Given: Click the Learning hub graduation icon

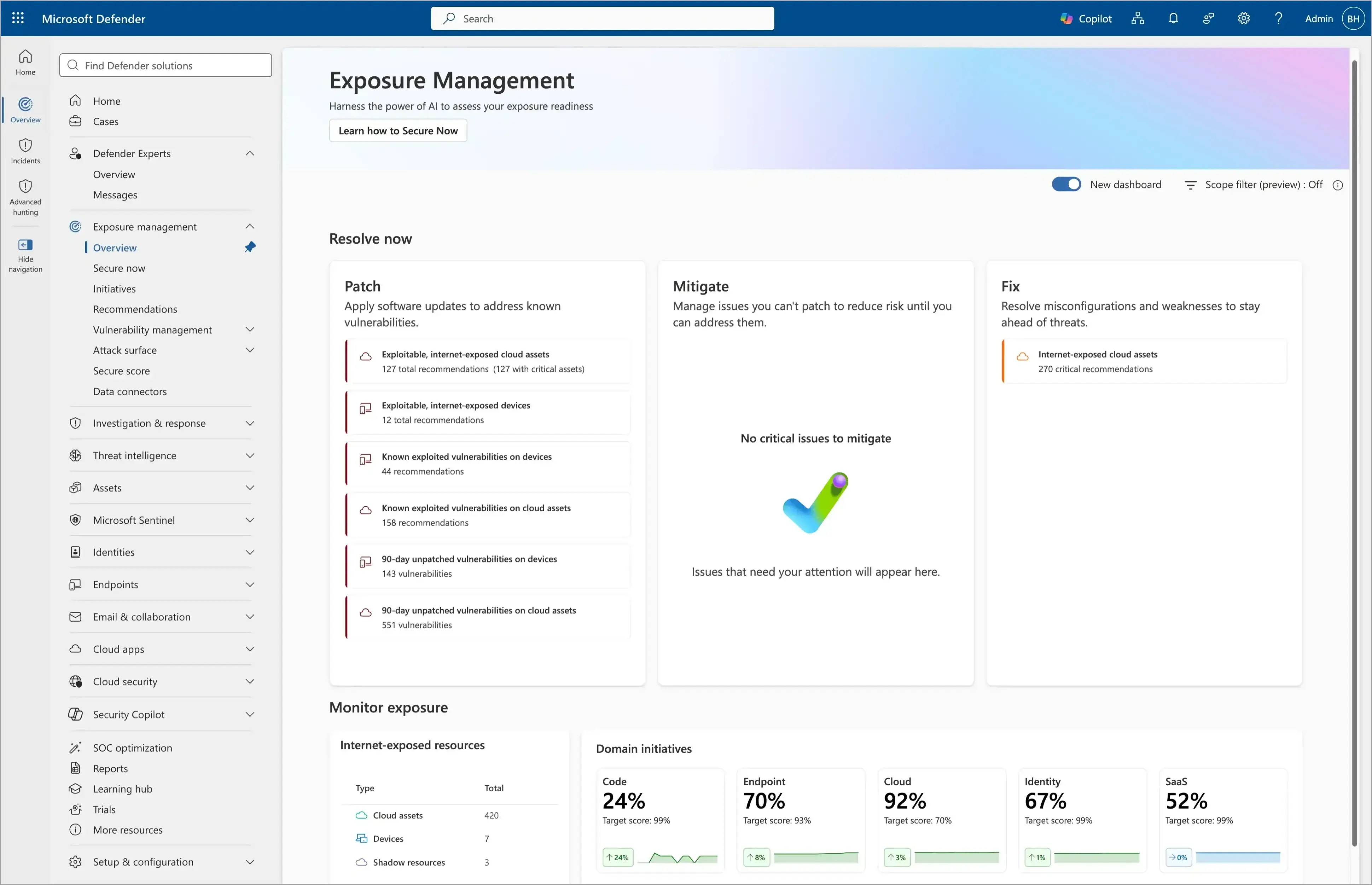Looking at the screenshot, I should [x=75, y=788].
